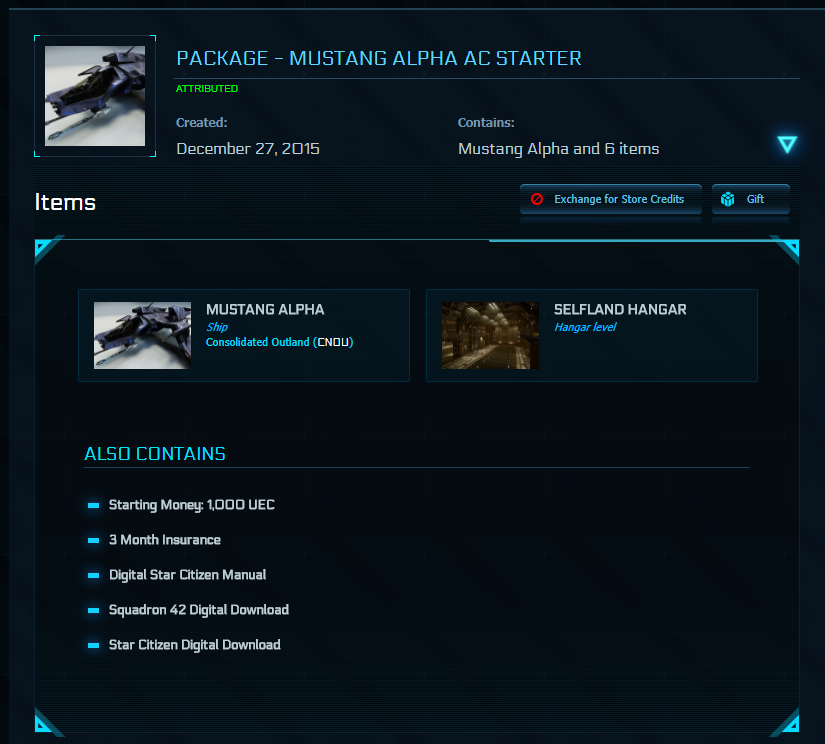Click Star Citizen Digital Download entry
This screenshot has width=825, height=744.
pyautogui.click(x=194, y=645)
